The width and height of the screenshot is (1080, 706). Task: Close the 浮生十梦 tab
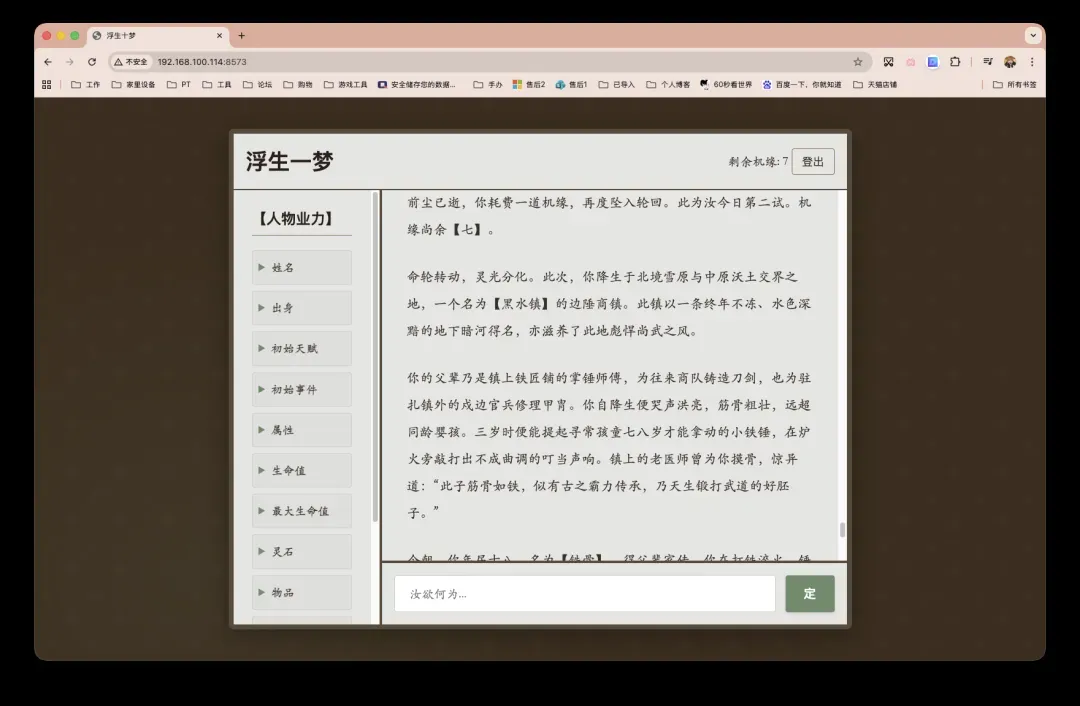click(x=220, y=36)
